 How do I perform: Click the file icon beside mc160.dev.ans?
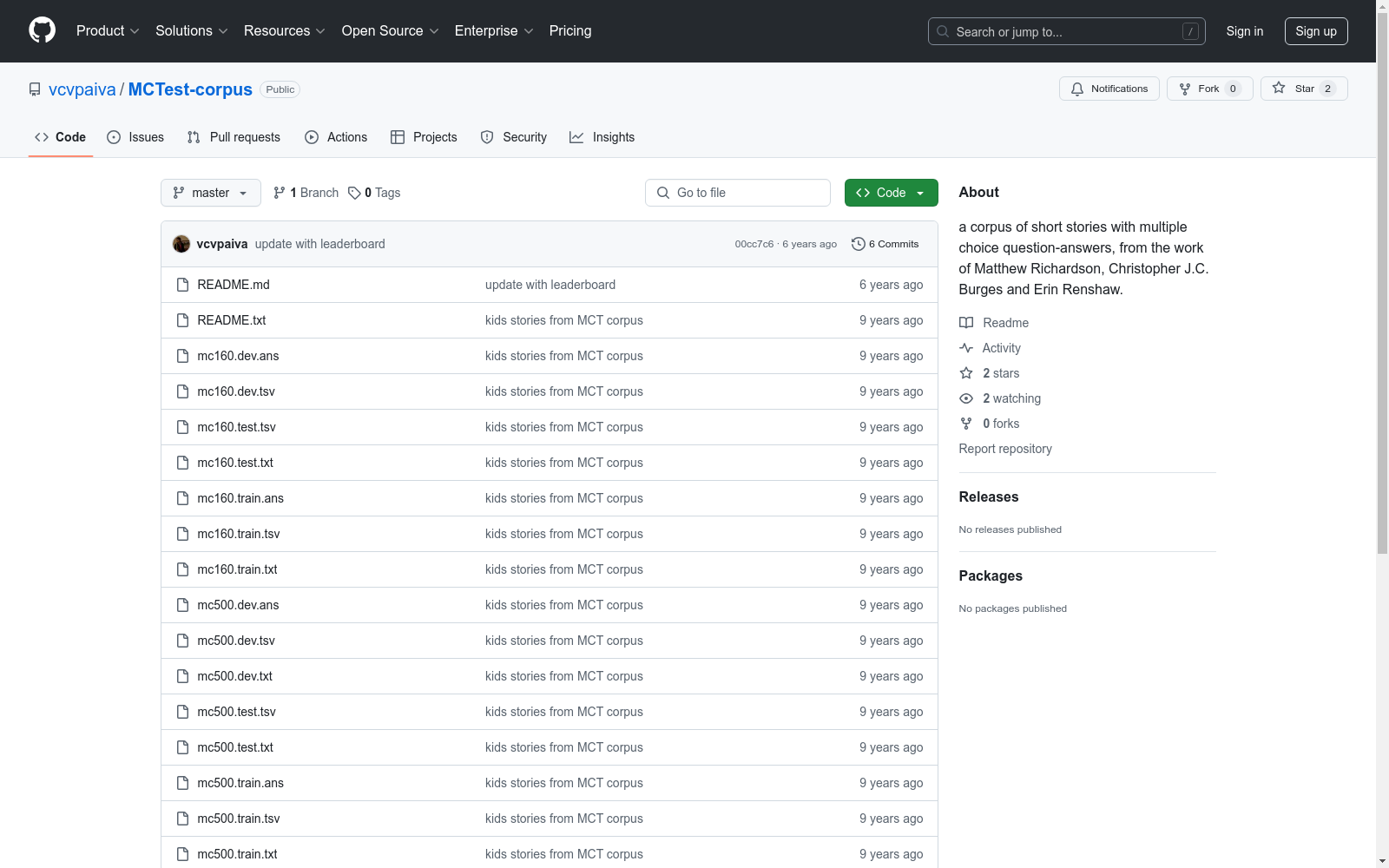pos(182,356)
